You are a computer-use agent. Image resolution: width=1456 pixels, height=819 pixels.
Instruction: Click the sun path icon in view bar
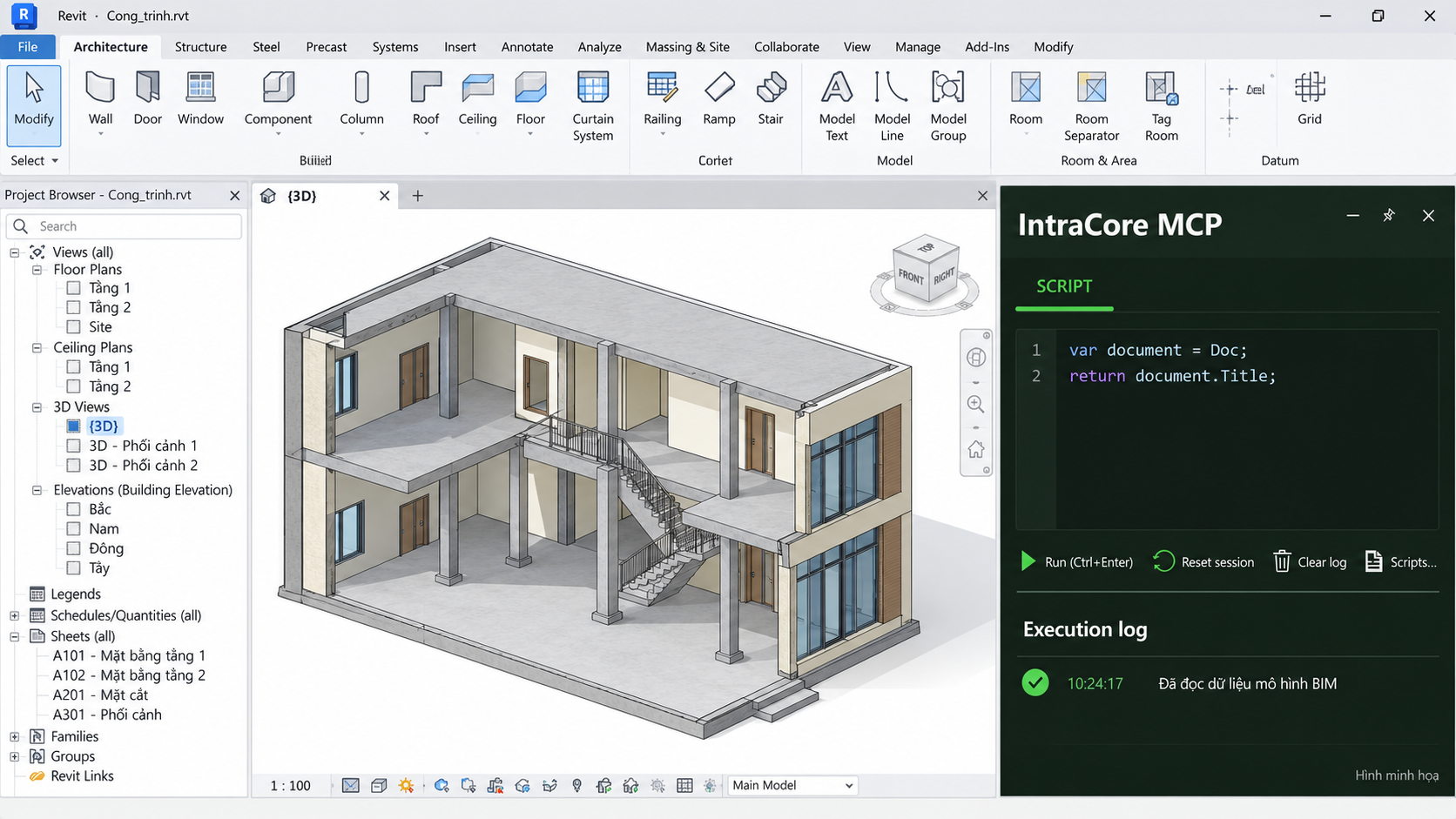coord(406,785)
